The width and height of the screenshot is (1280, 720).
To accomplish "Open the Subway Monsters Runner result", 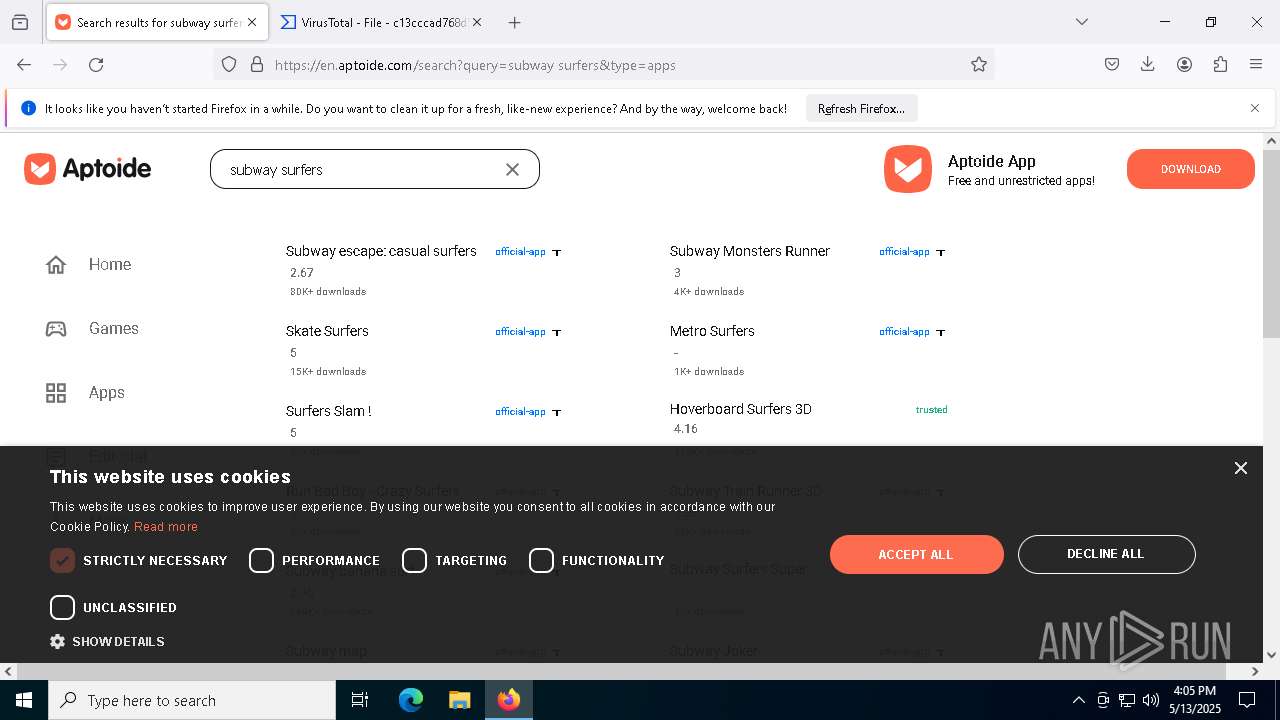I will coord(750,251).
